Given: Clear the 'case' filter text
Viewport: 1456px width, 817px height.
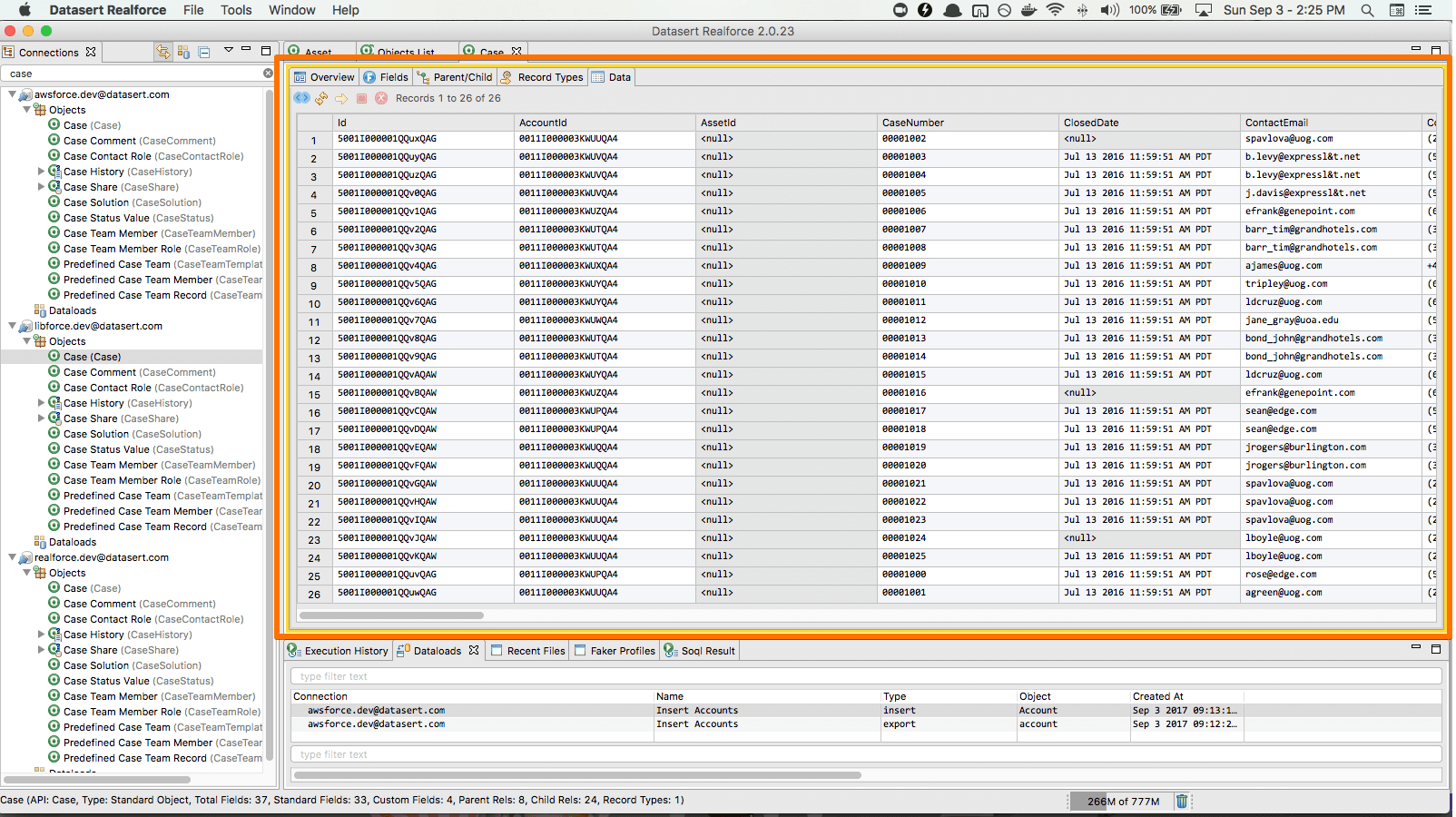Looking at the screenshot, I should [x=268, y=74].
